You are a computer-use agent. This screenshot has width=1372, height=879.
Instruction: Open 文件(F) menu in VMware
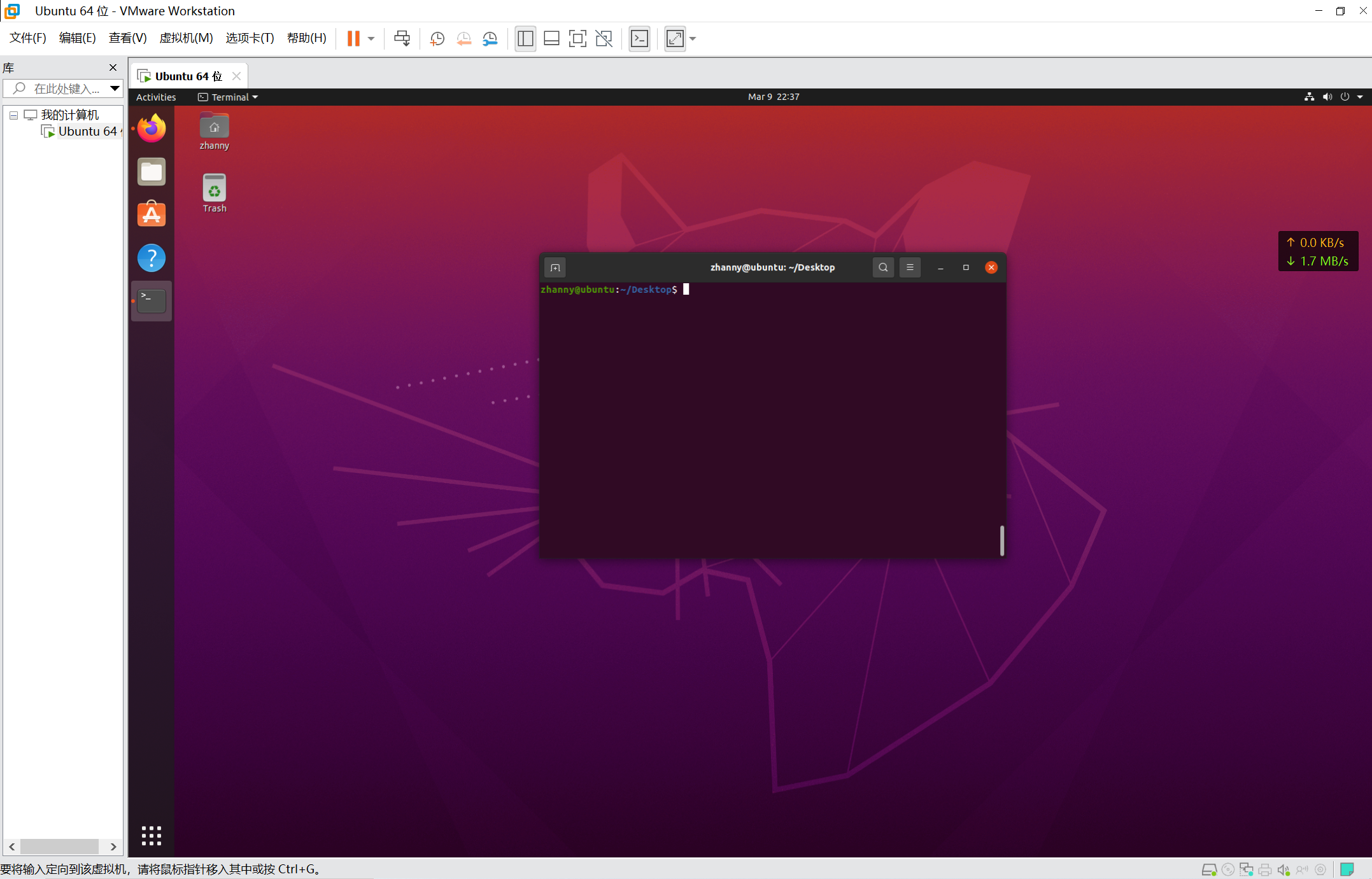pos(28,38)
